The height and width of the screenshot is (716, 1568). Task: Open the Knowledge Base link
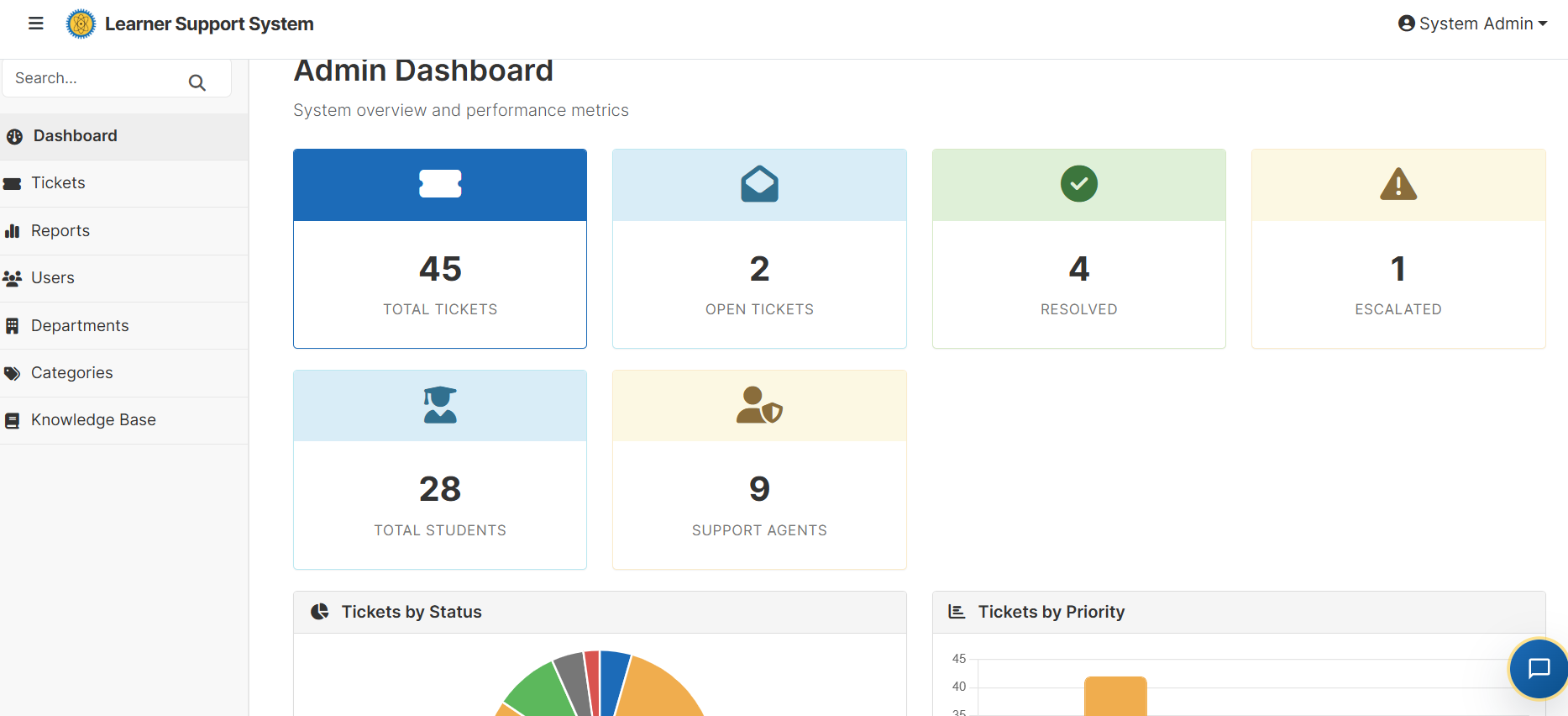pos(93,420)
